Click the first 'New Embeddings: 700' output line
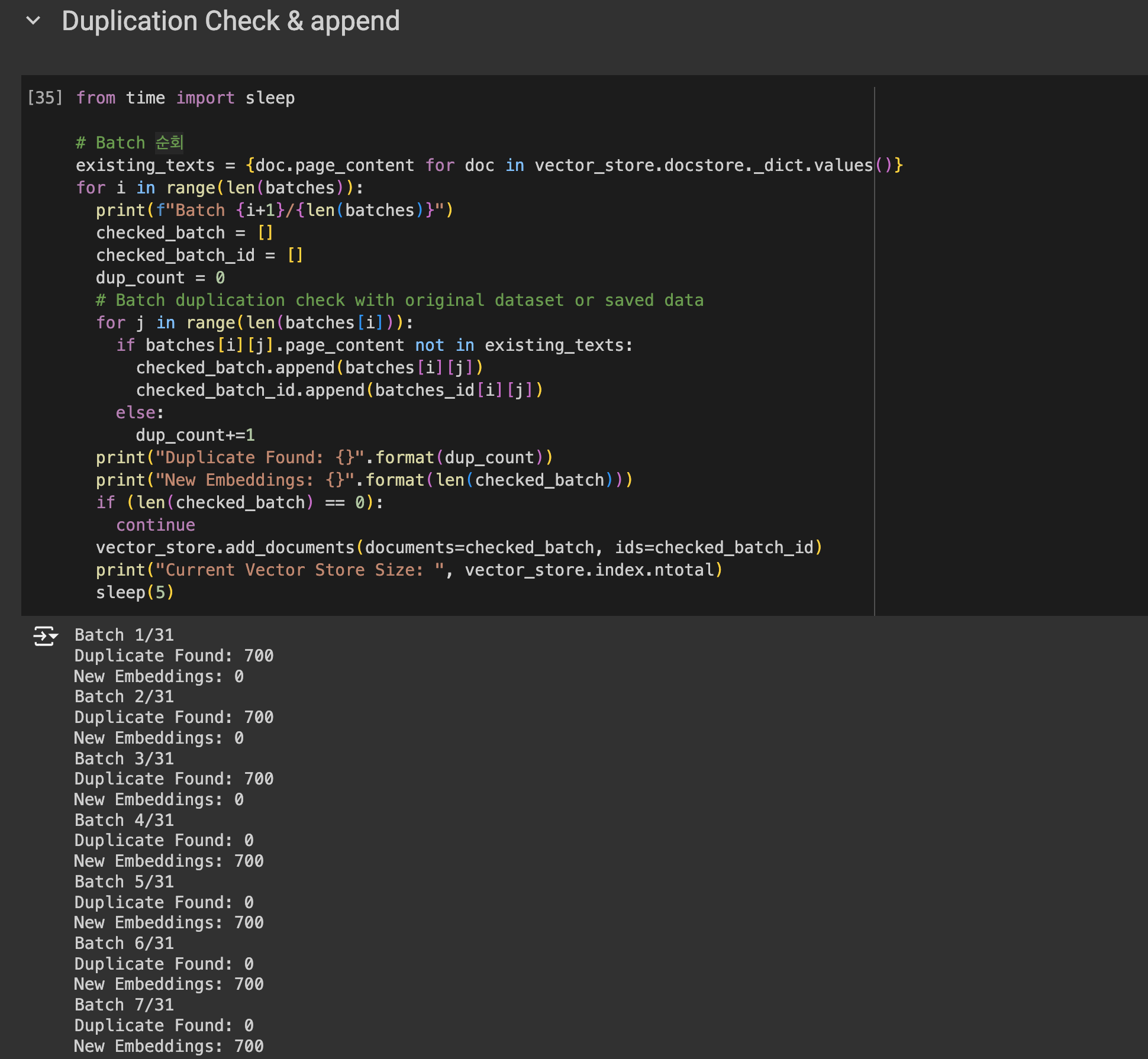This screenshot has height=1059, width=1148. 169,861
